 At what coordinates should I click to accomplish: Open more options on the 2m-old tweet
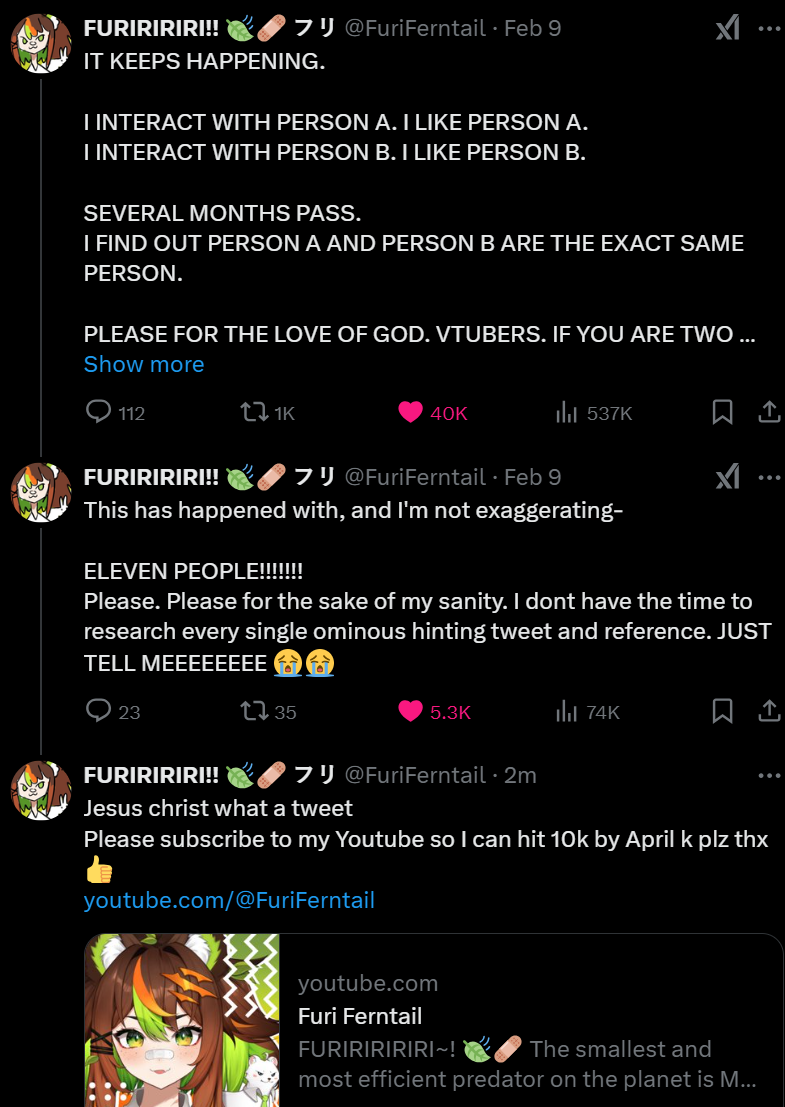(x=769, y=775)
